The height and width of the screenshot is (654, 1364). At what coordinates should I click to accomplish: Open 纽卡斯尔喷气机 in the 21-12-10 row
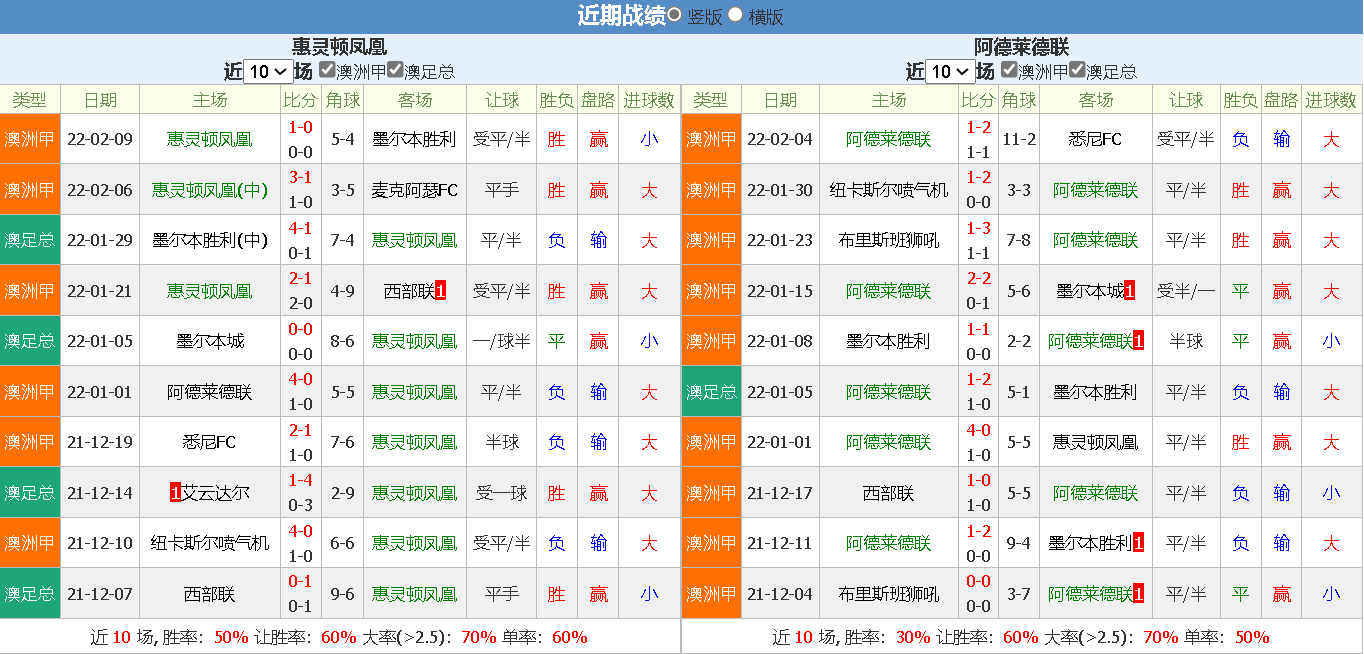pyautogui.click(x=210, y=543)
